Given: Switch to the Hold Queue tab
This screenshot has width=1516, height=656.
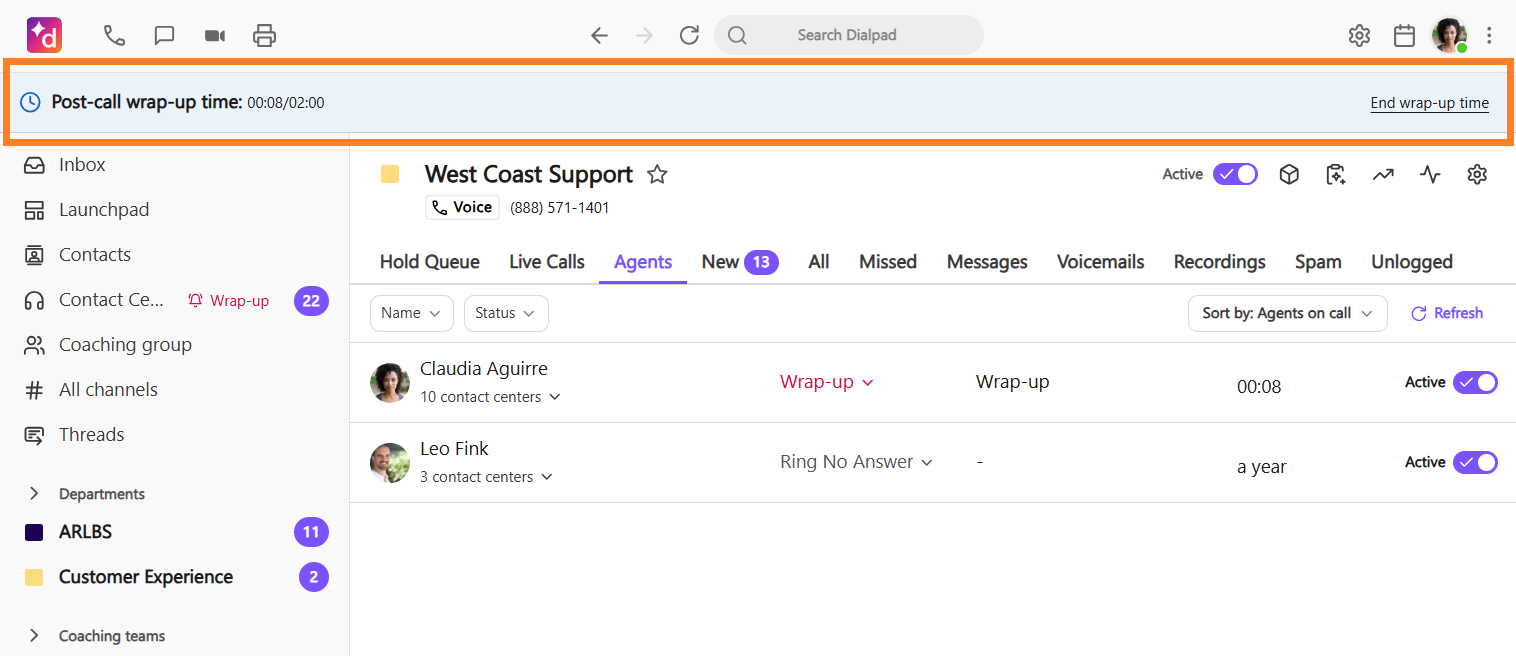Looking at the screenshot, I should (x=430, y=262).
